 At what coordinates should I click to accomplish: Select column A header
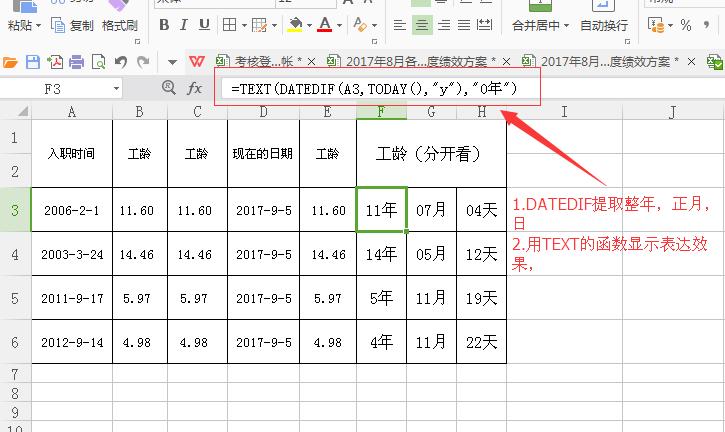[72, 111]
